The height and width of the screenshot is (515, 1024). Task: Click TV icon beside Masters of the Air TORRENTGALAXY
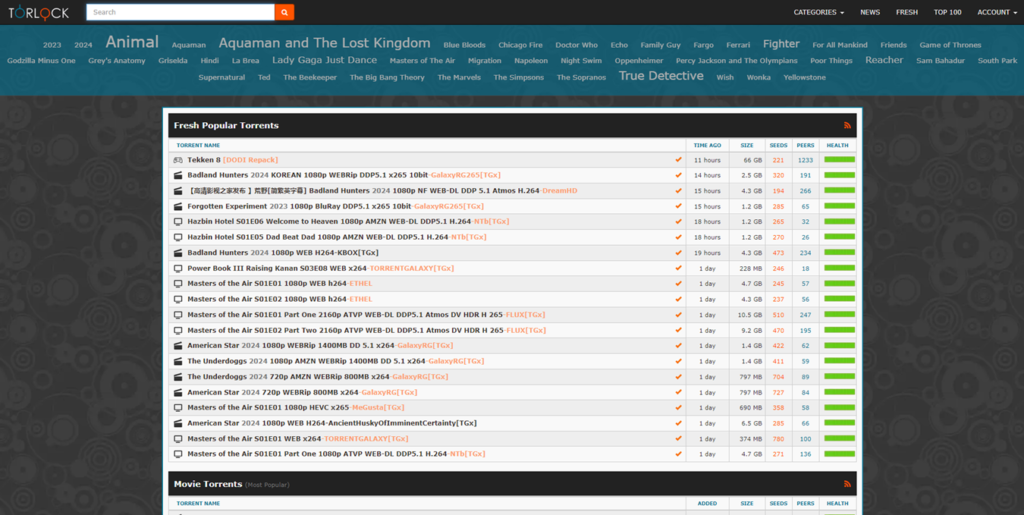[178, 439]
